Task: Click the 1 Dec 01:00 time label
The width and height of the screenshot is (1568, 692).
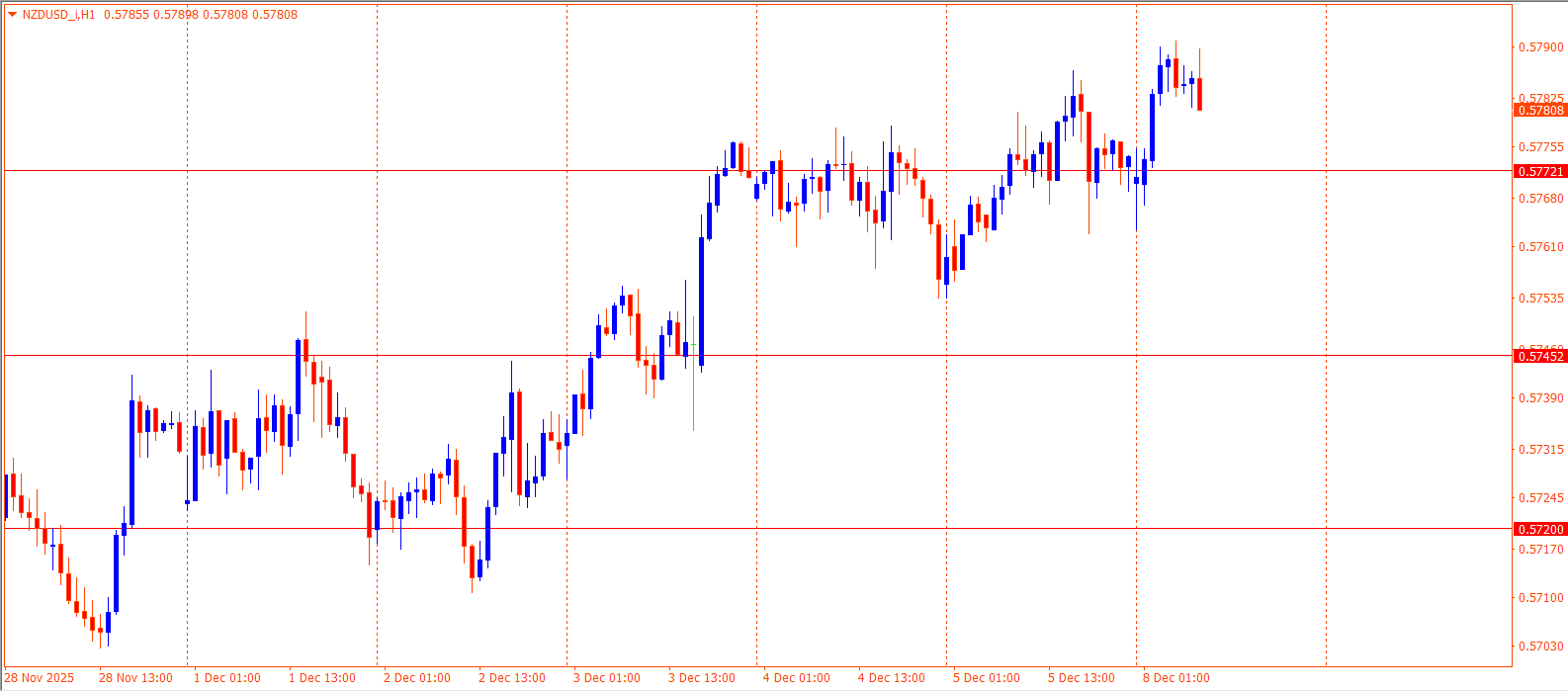Action: point(227,678)
